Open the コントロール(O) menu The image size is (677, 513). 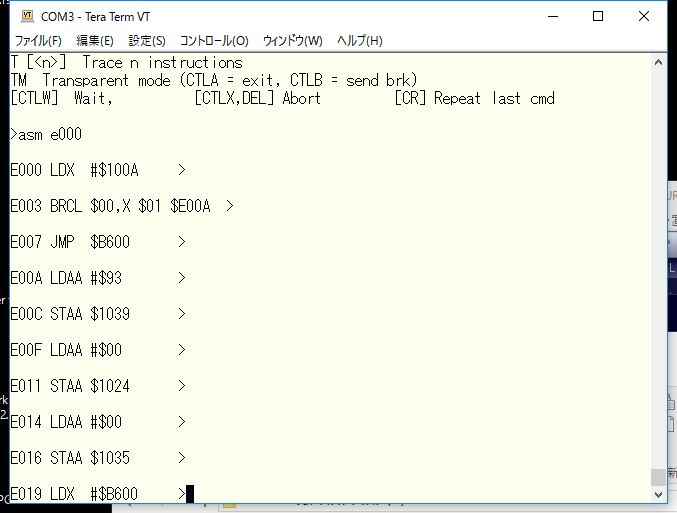click(214, 41)
